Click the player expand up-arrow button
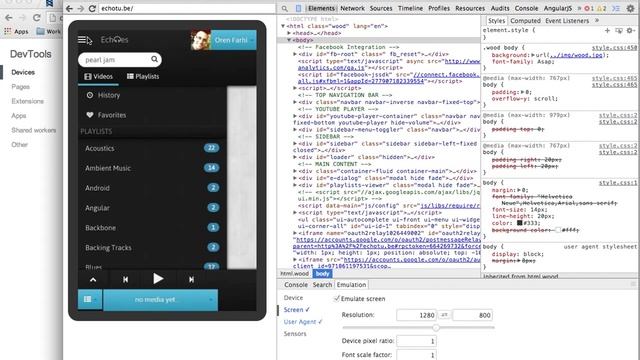The width and height of the screenshot is (640, 360). tap(93, 280)
